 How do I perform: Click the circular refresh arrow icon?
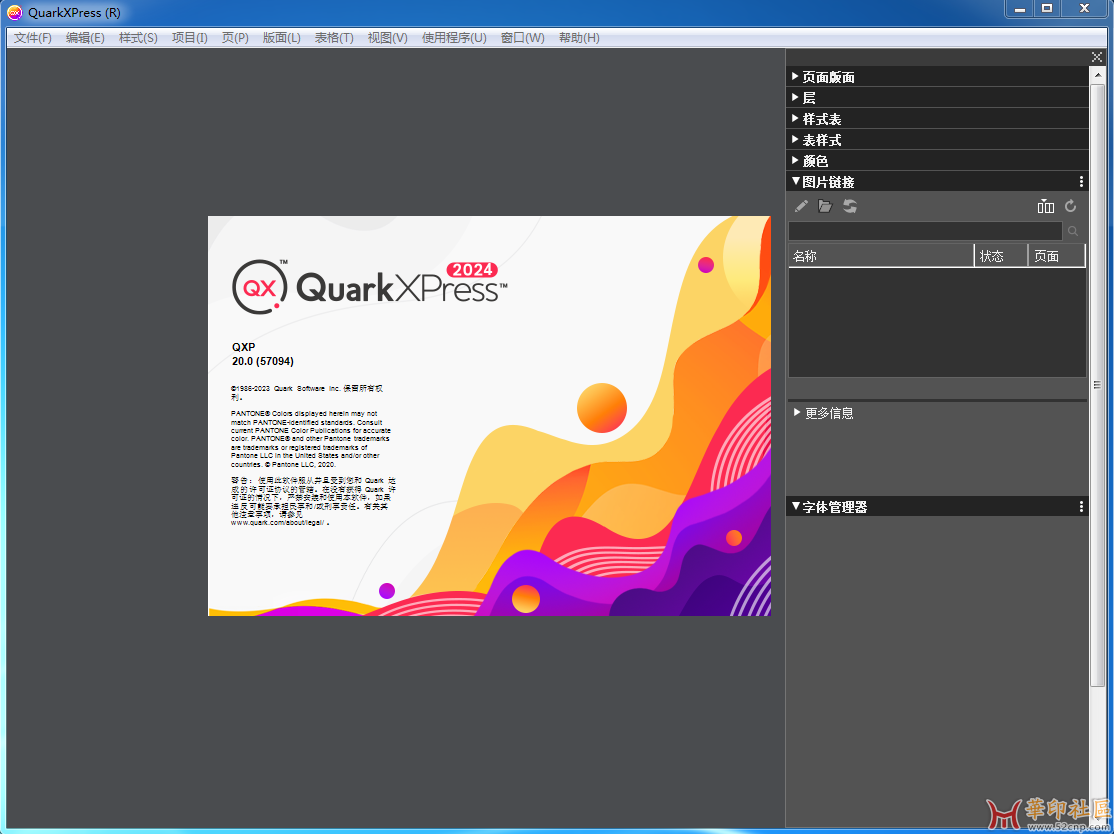[1071, 206]
